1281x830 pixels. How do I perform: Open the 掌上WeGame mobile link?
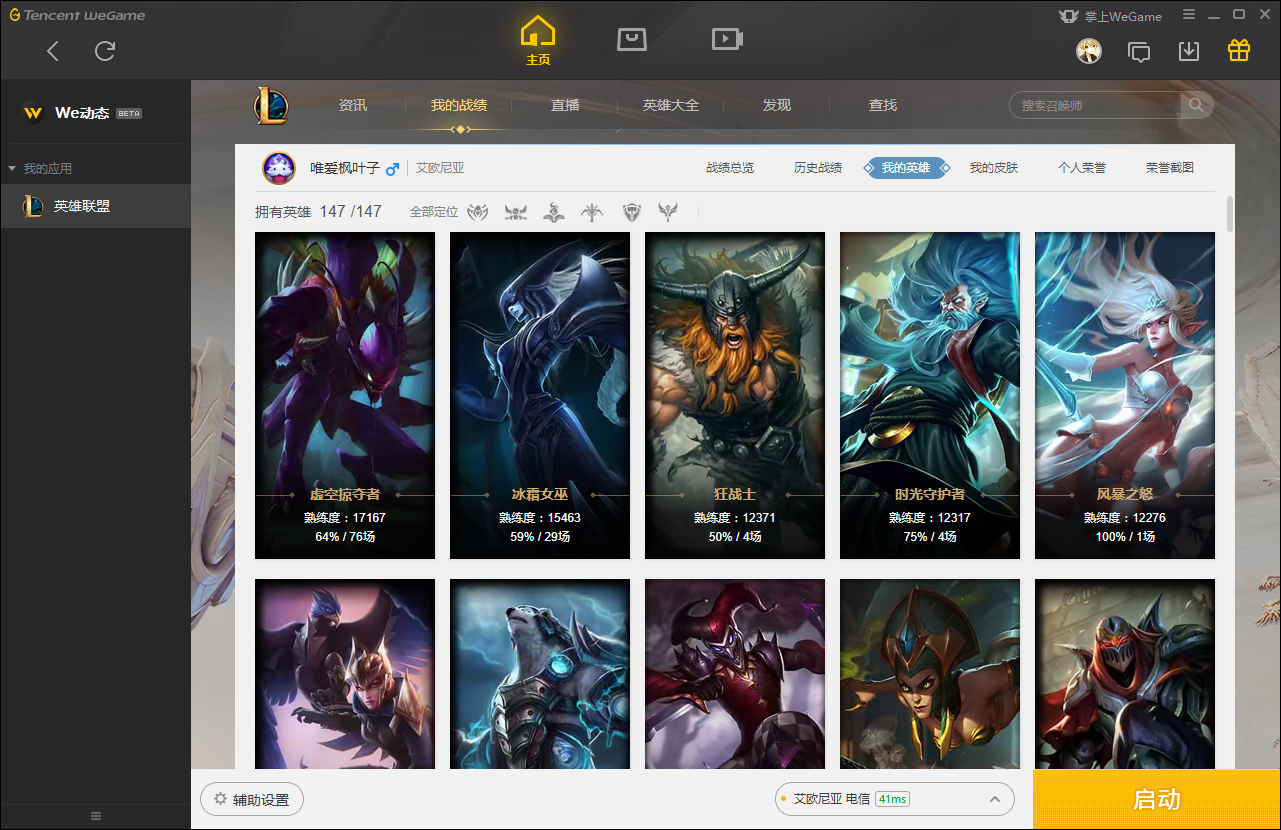[x=1110, y=16]
